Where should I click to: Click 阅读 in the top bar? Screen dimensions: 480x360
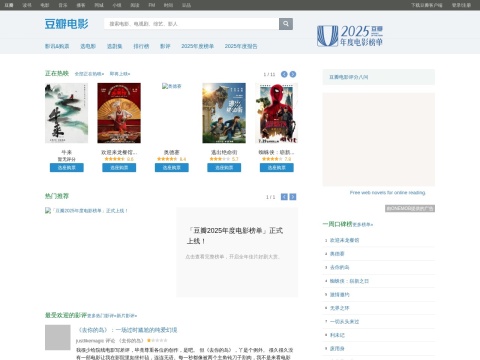[x=135, y=5]
